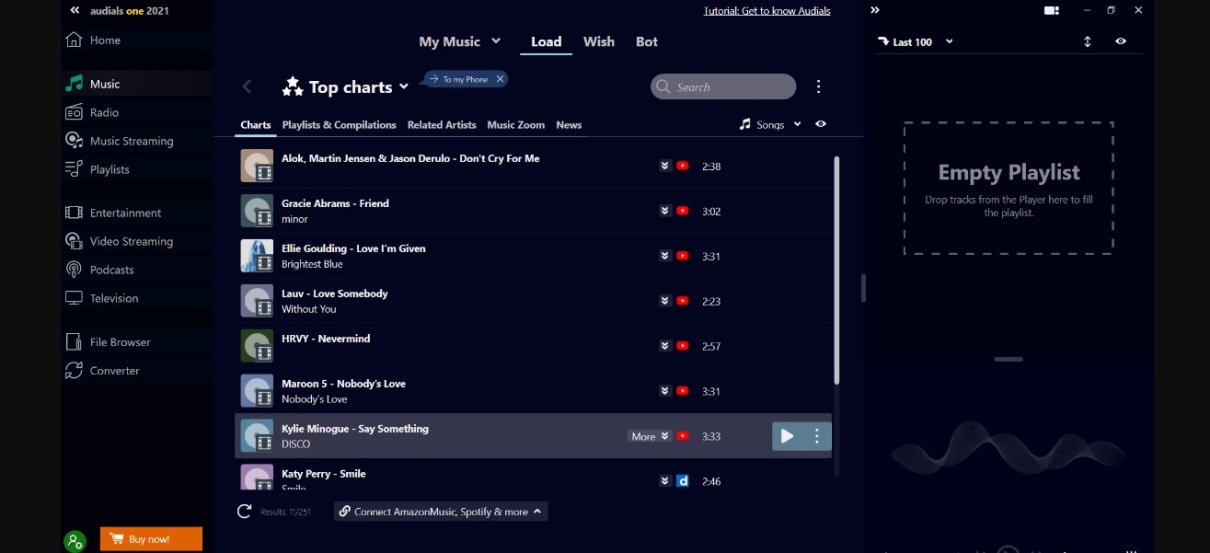Image resolution: width=1210 pixels, height=553 pixels.
Task: Click thumbnail of Don't Cry For Me
Action: (257, 166)
